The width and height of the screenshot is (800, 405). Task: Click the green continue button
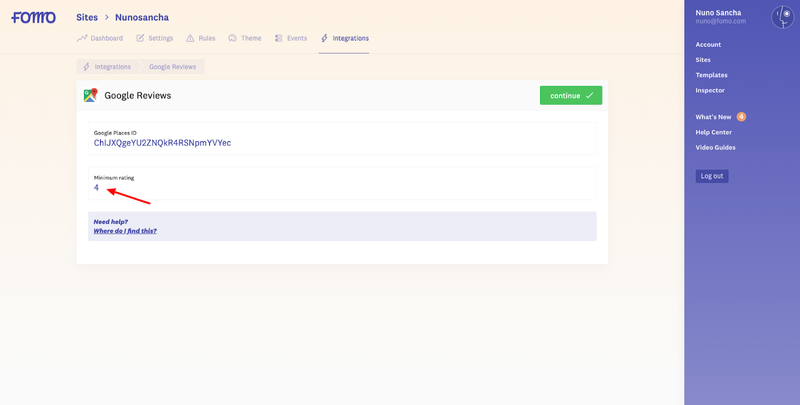[571, 95]
